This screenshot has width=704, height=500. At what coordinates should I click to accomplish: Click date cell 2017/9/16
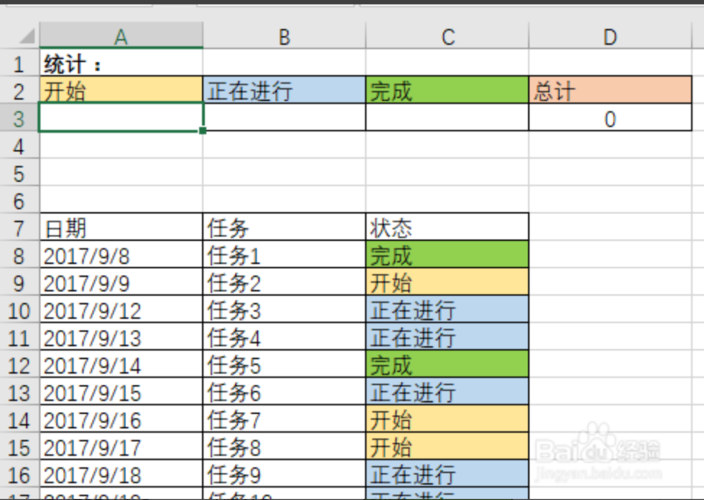point(121,420)
